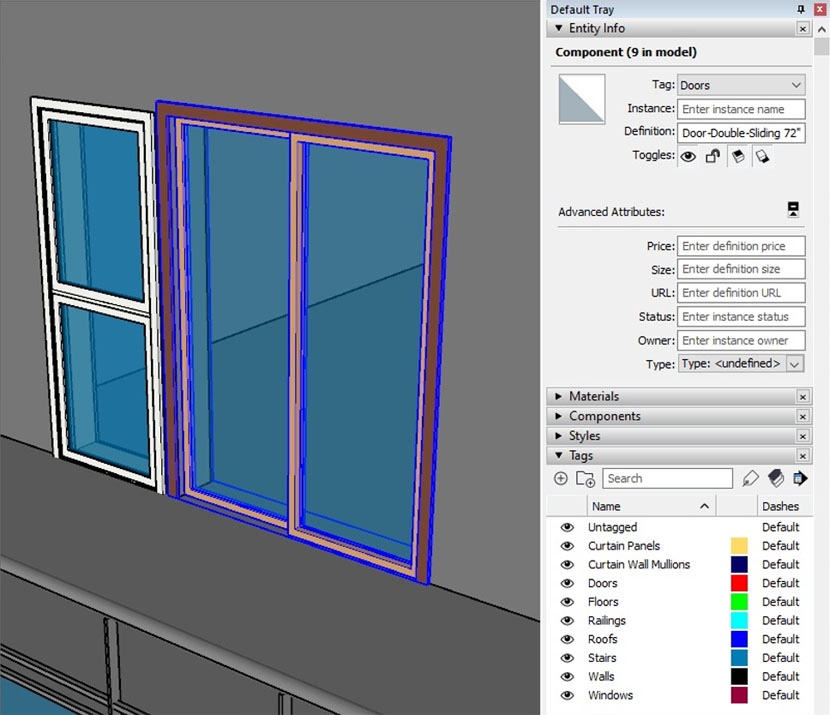Toggle the receive shadows icon
This screenshot has height=715, width=830.
coord(761,156)
